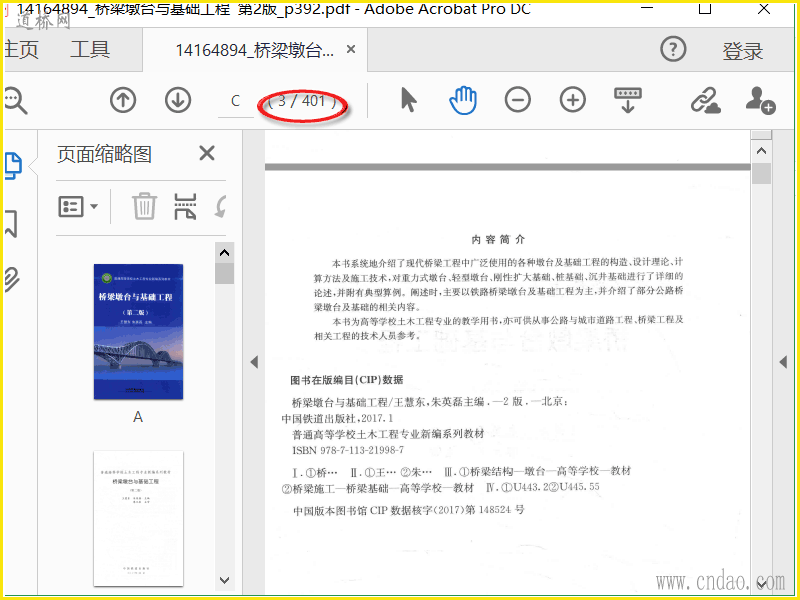Zoom in with the plus button
Image resolution: width=800 pixels, height=600 pixels.
(x=573, y=100)
